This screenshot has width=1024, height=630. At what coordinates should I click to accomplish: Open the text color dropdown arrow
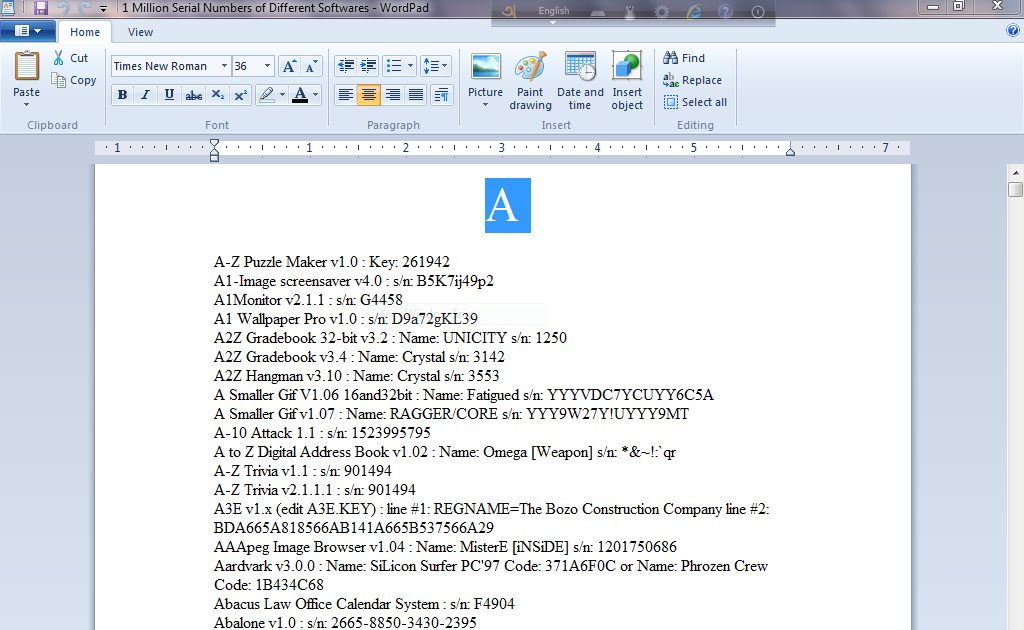click(x=315, y=95)
